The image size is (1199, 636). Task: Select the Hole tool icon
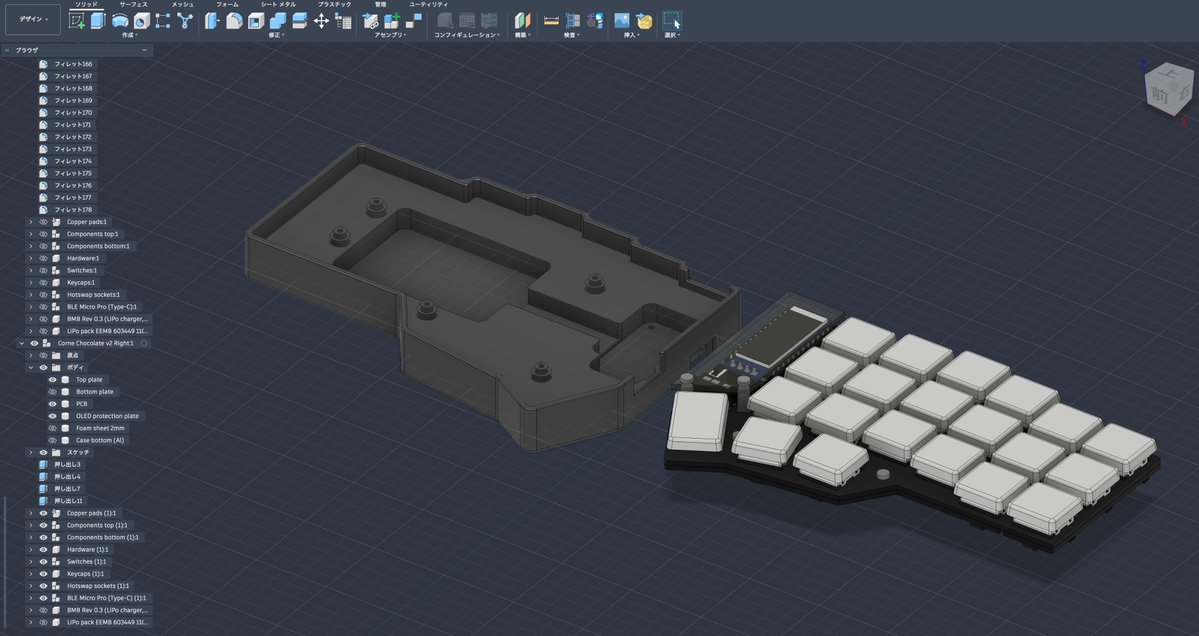pyautogui.click(x=141, y=21)
